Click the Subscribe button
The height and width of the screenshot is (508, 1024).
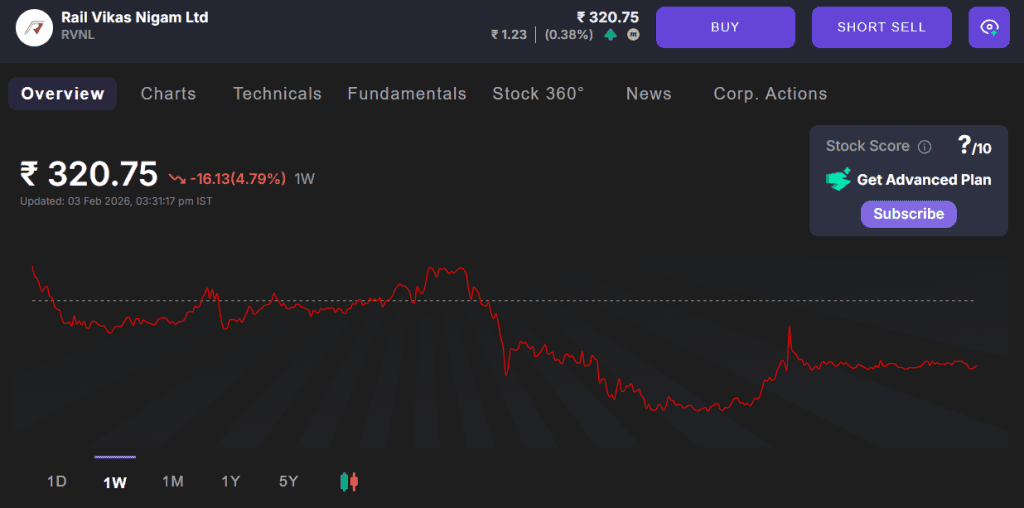coord(908,214)
